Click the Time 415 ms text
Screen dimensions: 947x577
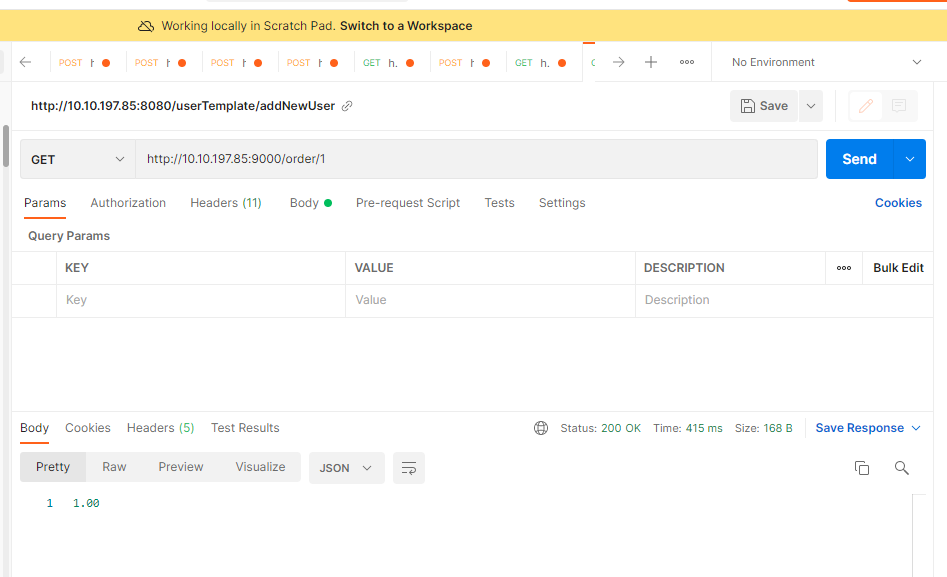click(x=687, y=428)
